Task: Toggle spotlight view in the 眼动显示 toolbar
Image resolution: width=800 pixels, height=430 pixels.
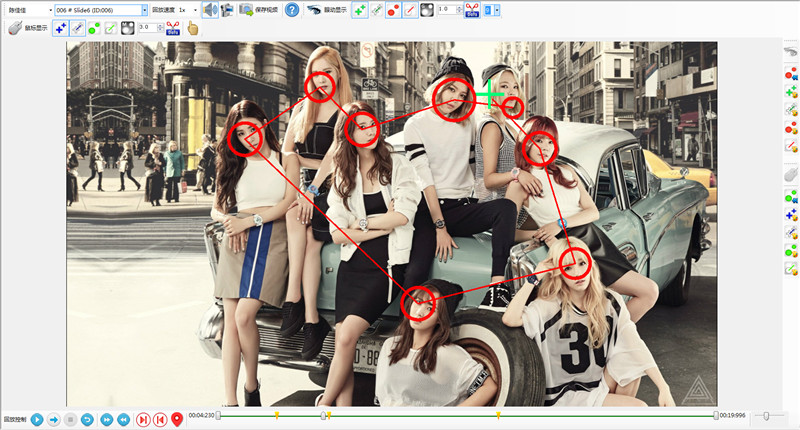Action: (x=427, y=10)
